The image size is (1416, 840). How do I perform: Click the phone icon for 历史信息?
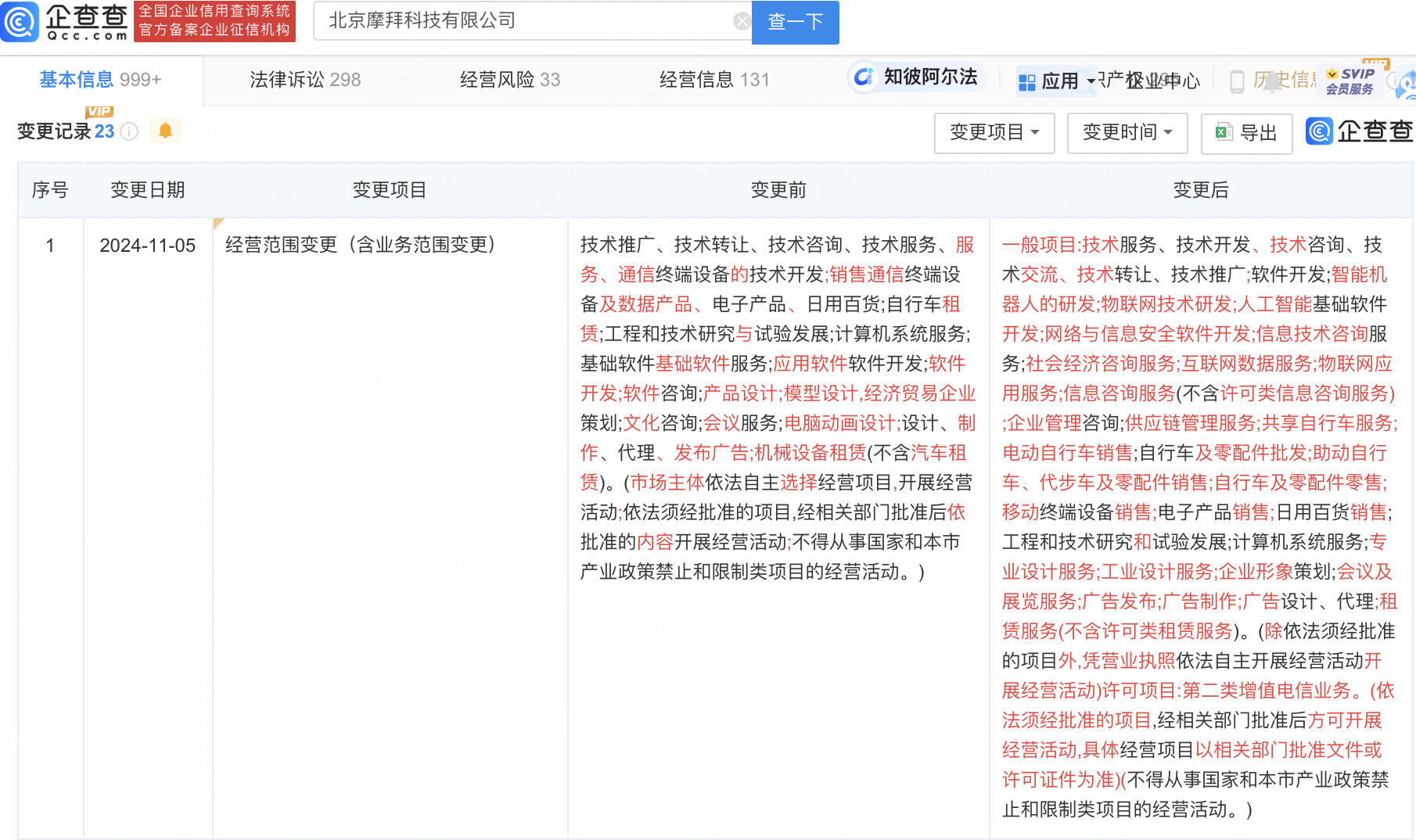coord(1237,81)
